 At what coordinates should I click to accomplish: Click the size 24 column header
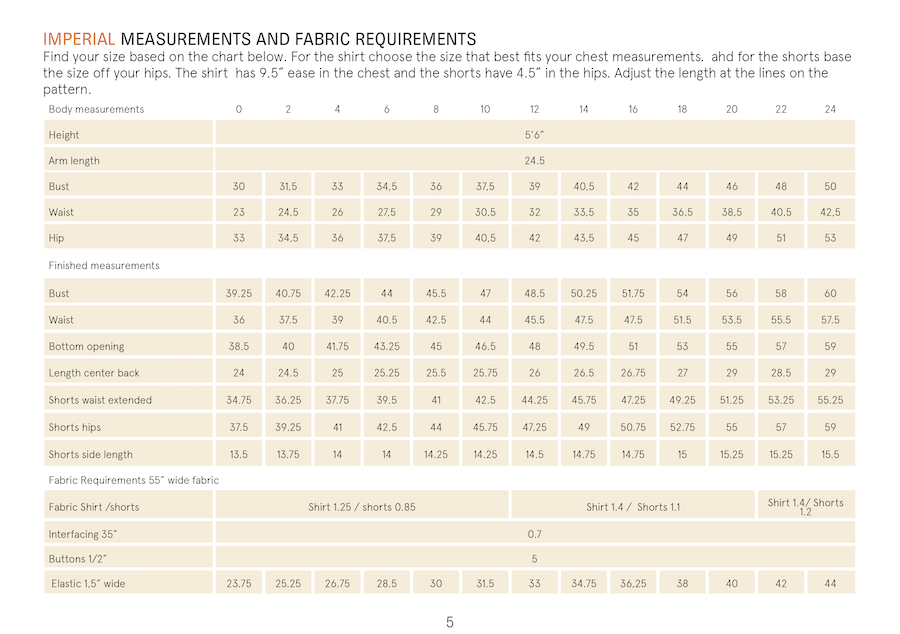(x=830, y=109)
